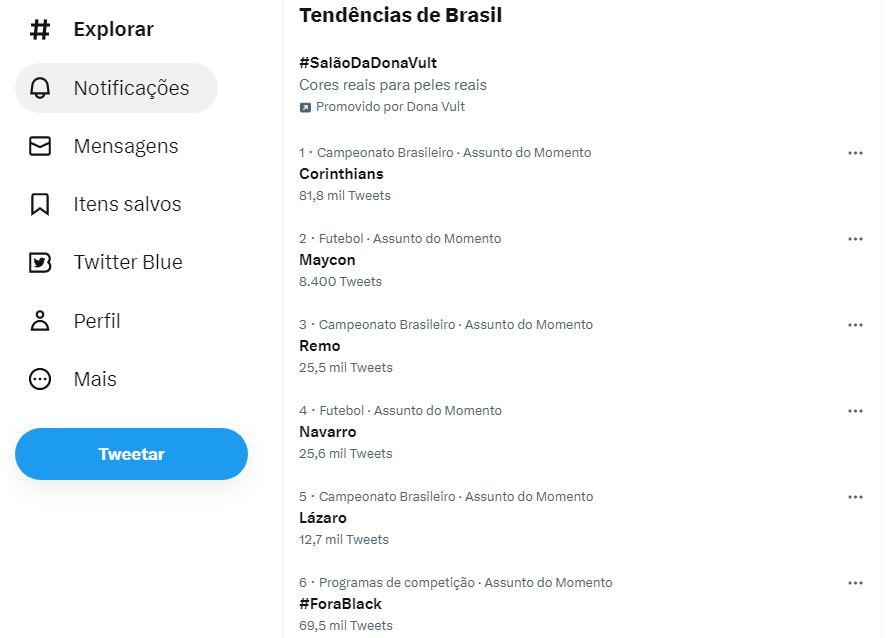
Task: Open three-dot menu for #ForaBlack trend
Action: (x=855, y=583)
